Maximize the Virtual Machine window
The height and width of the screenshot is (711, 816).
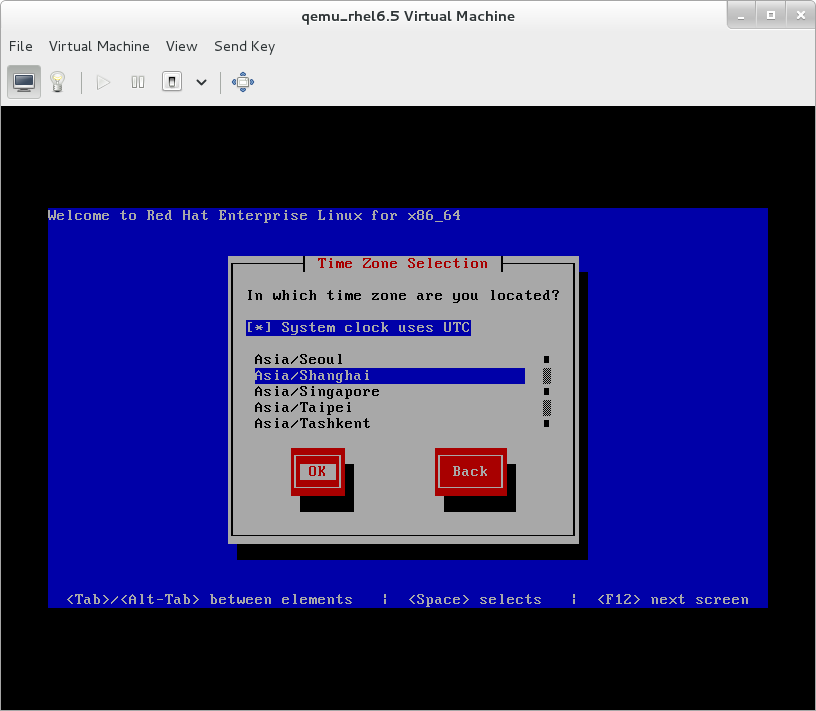771,16
